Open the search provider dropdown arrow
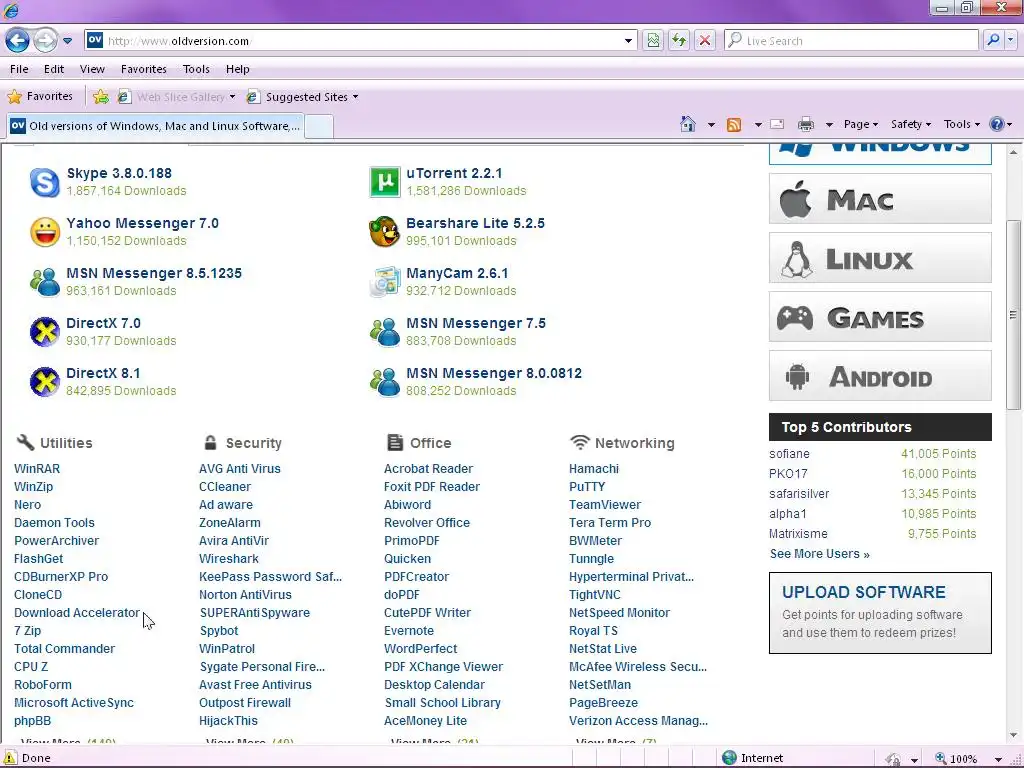Viewport: 1024px width, 768px height. click(1010, 40)
